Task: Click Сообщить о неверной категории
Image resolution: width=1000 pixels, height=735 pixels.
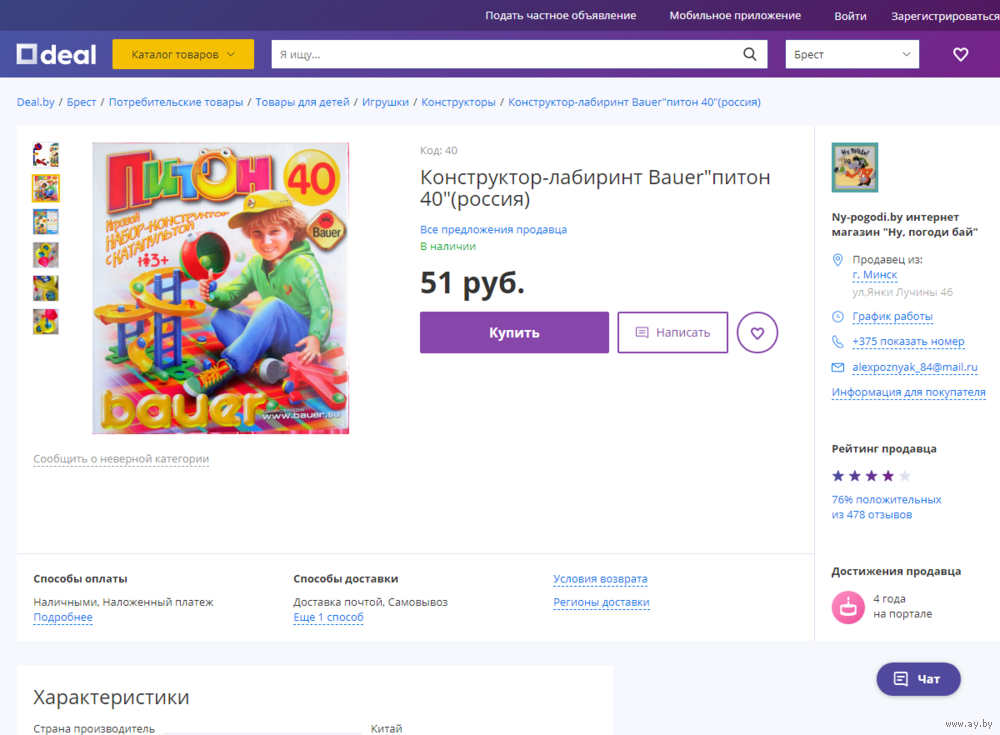Action: tap(121, 459)
